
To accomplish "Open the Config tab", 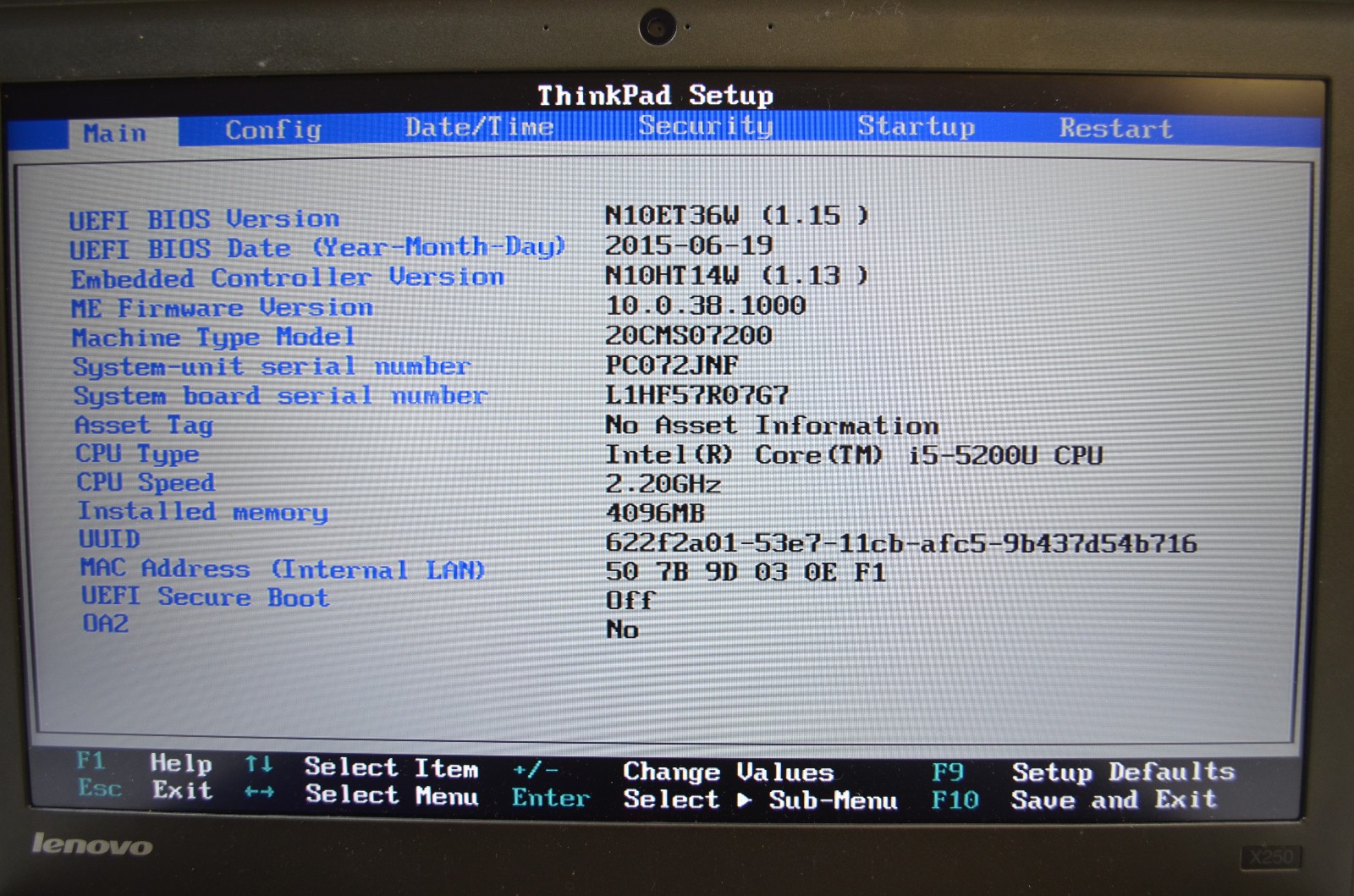I will click(x=273, y=130).
